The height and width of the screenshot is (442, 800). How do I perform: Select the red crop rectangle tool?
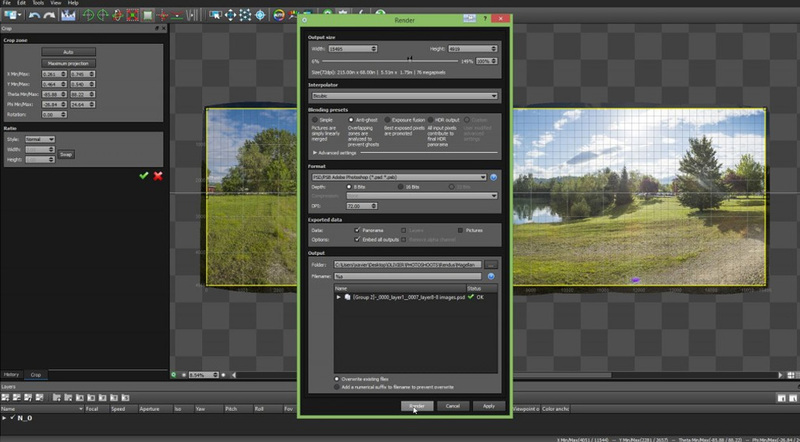(x=132, y=15)
